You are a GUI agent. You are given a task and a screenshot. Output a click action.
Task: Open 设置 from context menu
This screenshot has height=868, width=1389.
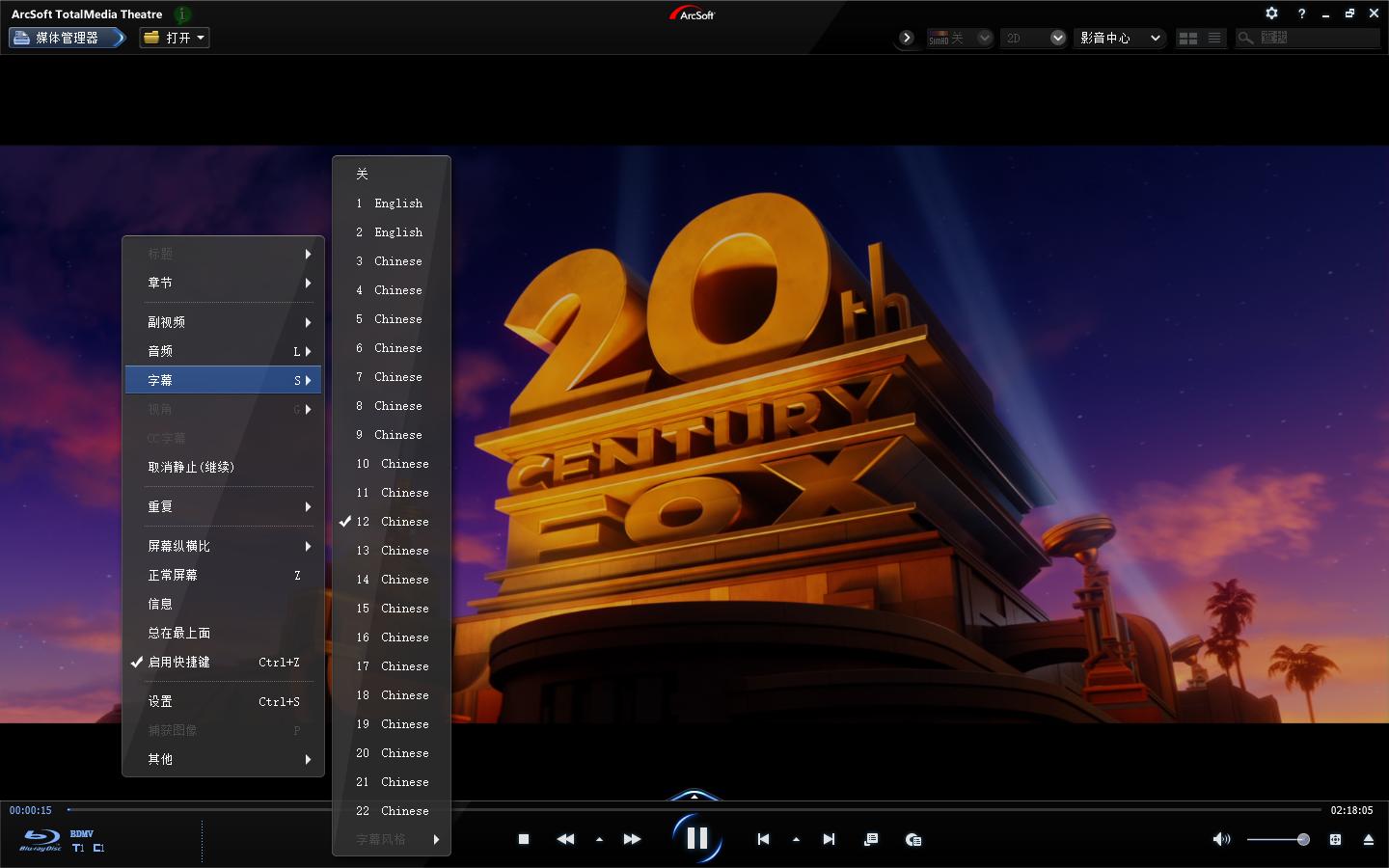tap(224, 701)
